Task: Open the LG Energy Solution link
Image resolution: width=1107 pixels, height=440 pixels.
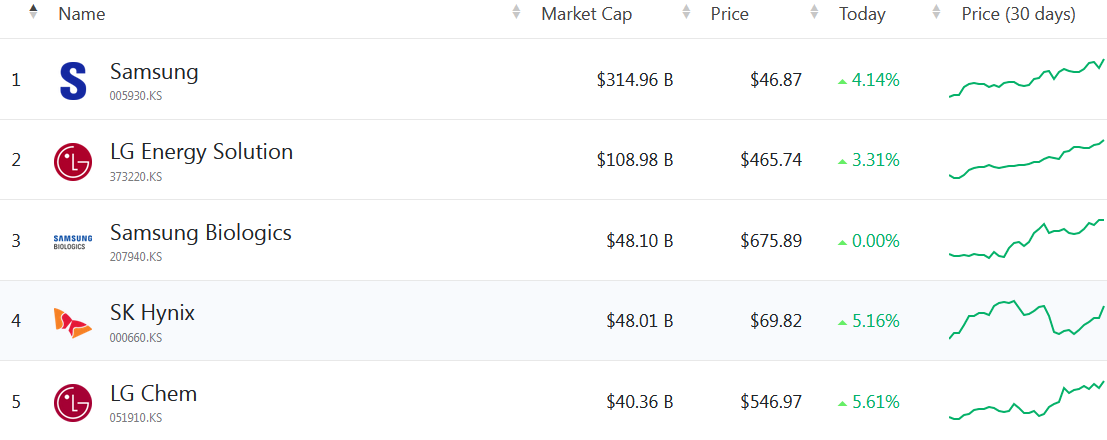Action: click(201, 152)
